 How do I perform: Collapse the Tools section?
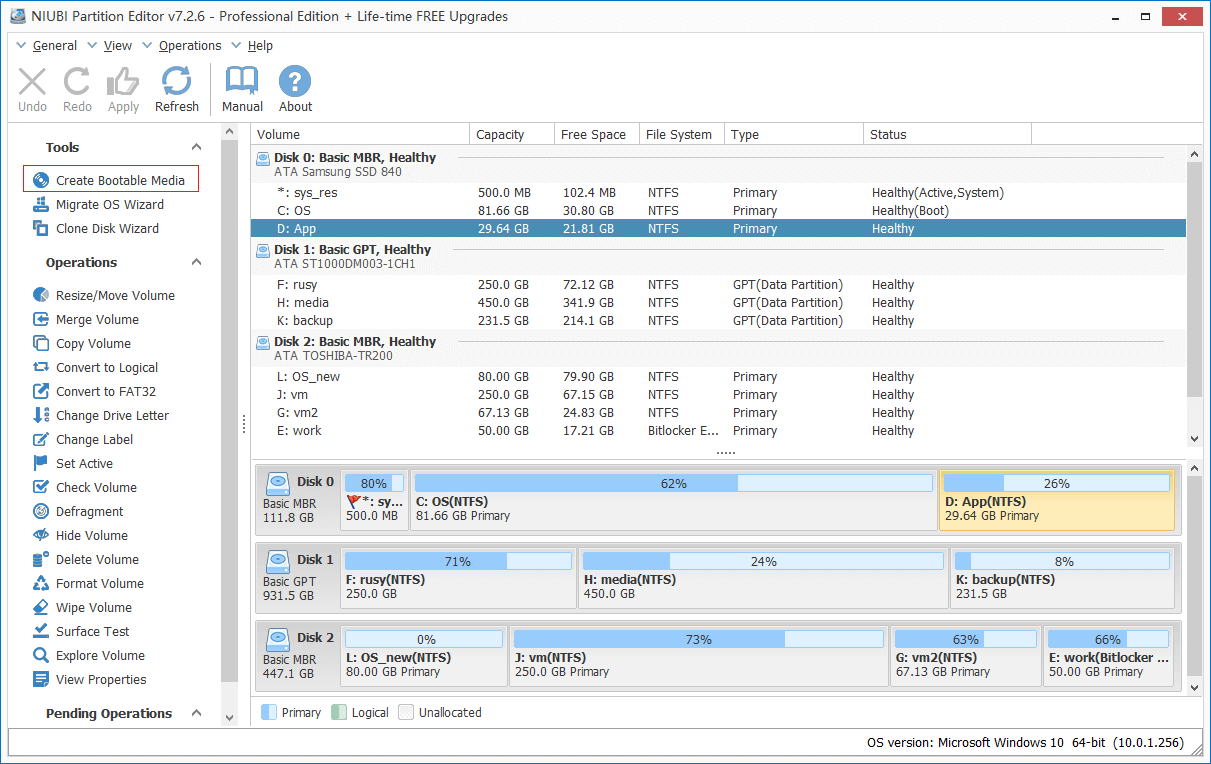click(x=197, y=148)
